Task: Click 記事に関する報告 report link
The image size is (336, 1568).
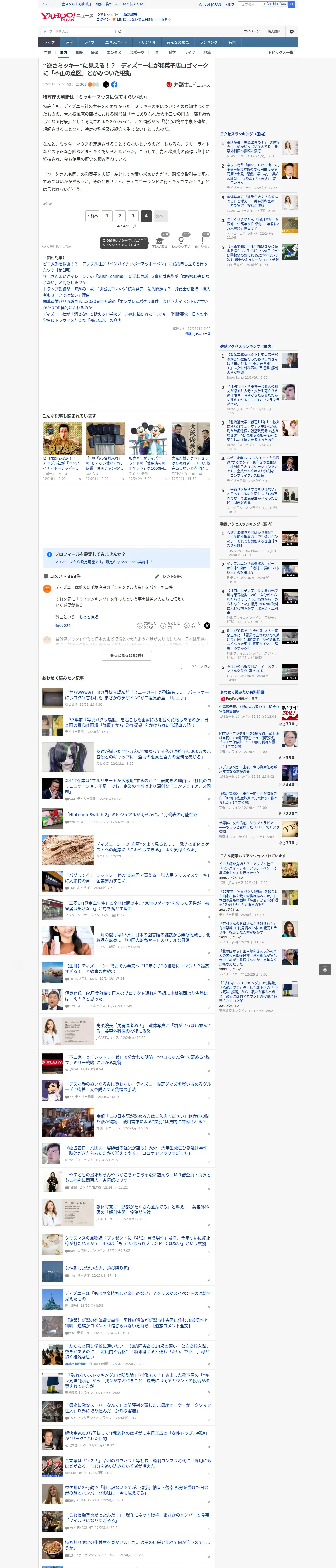Action: click(57, 246)
